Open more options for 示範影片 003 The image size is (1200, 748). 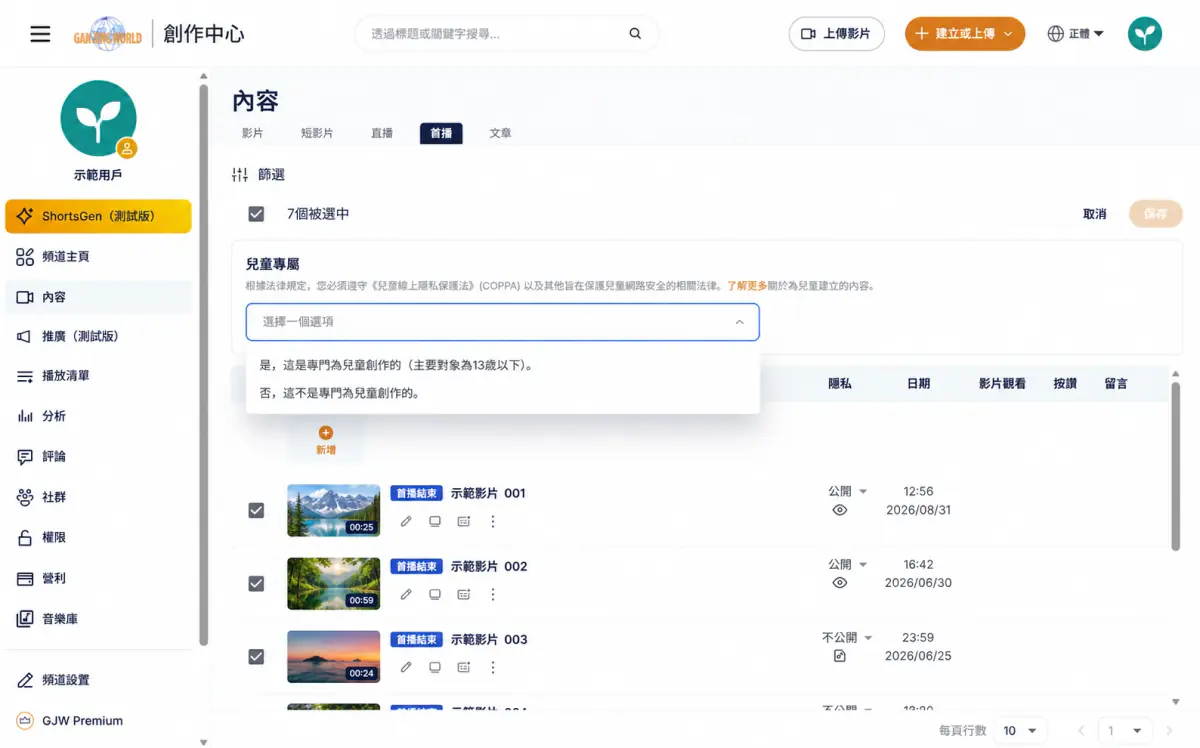(x=493, y=667)
